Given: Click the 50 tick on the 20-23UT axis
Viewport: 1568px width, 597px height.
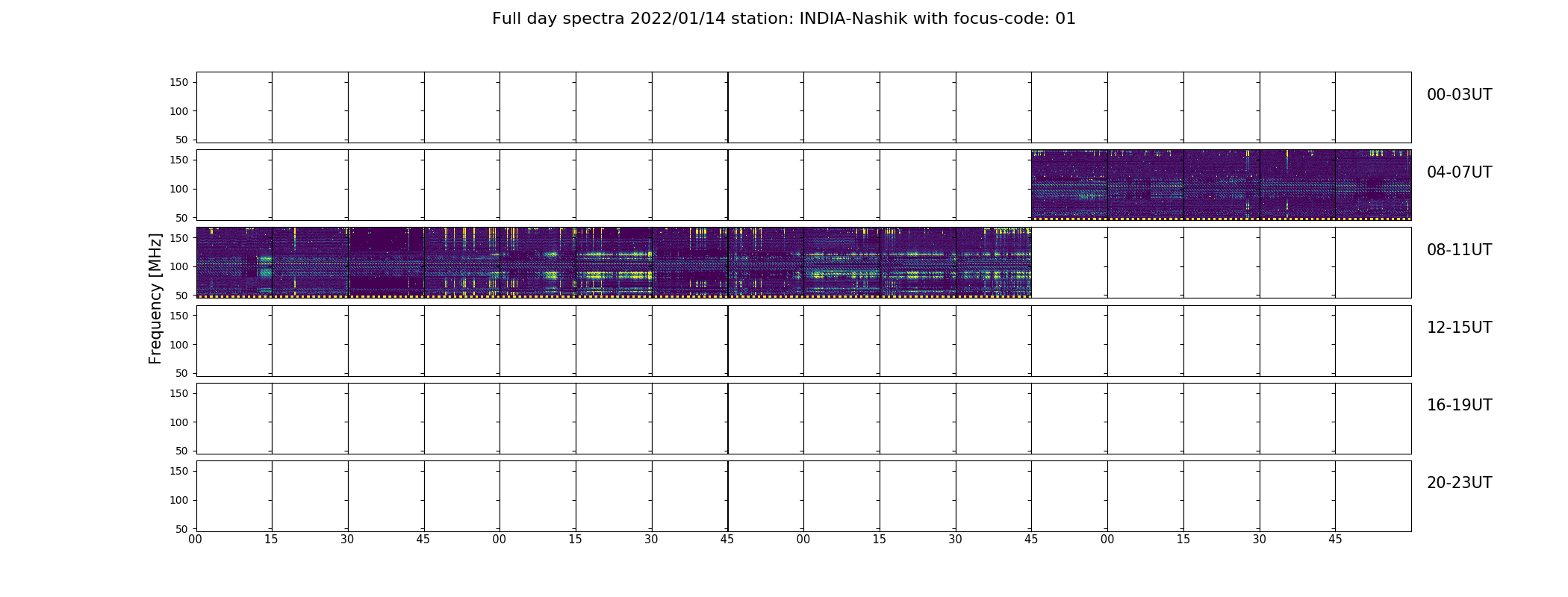Looking at the screenshot, I should pos(181,529).
